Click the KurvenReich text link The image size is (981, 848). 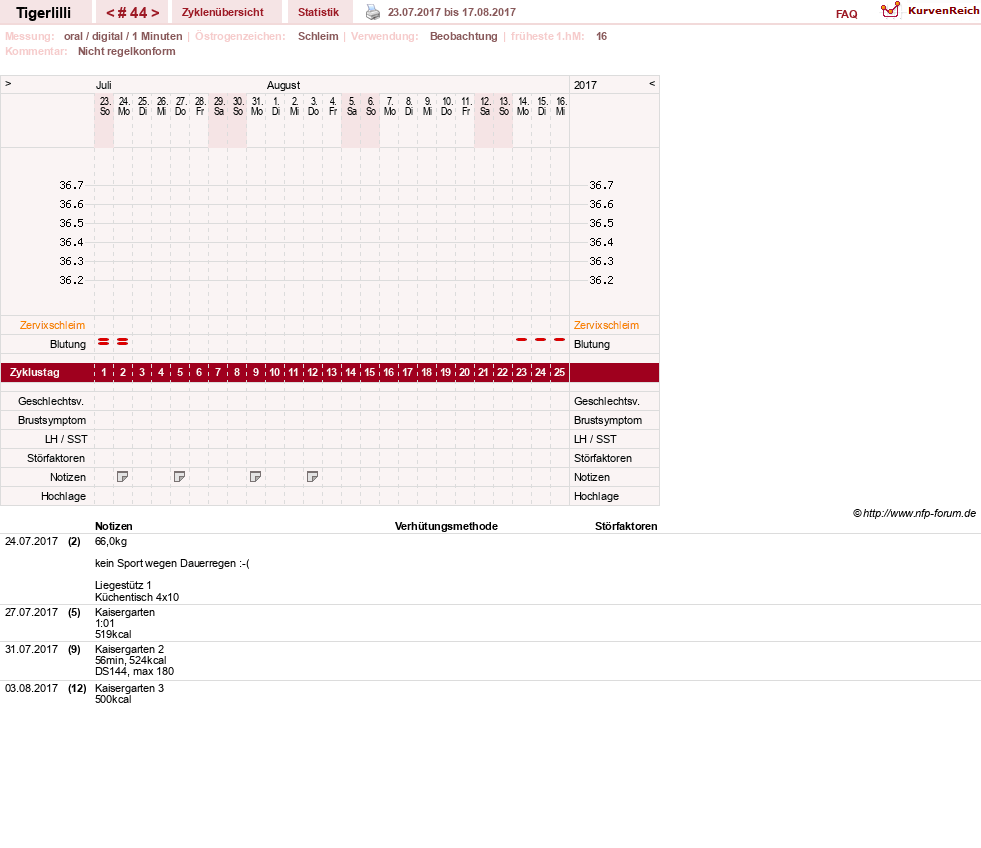[943, 11]
